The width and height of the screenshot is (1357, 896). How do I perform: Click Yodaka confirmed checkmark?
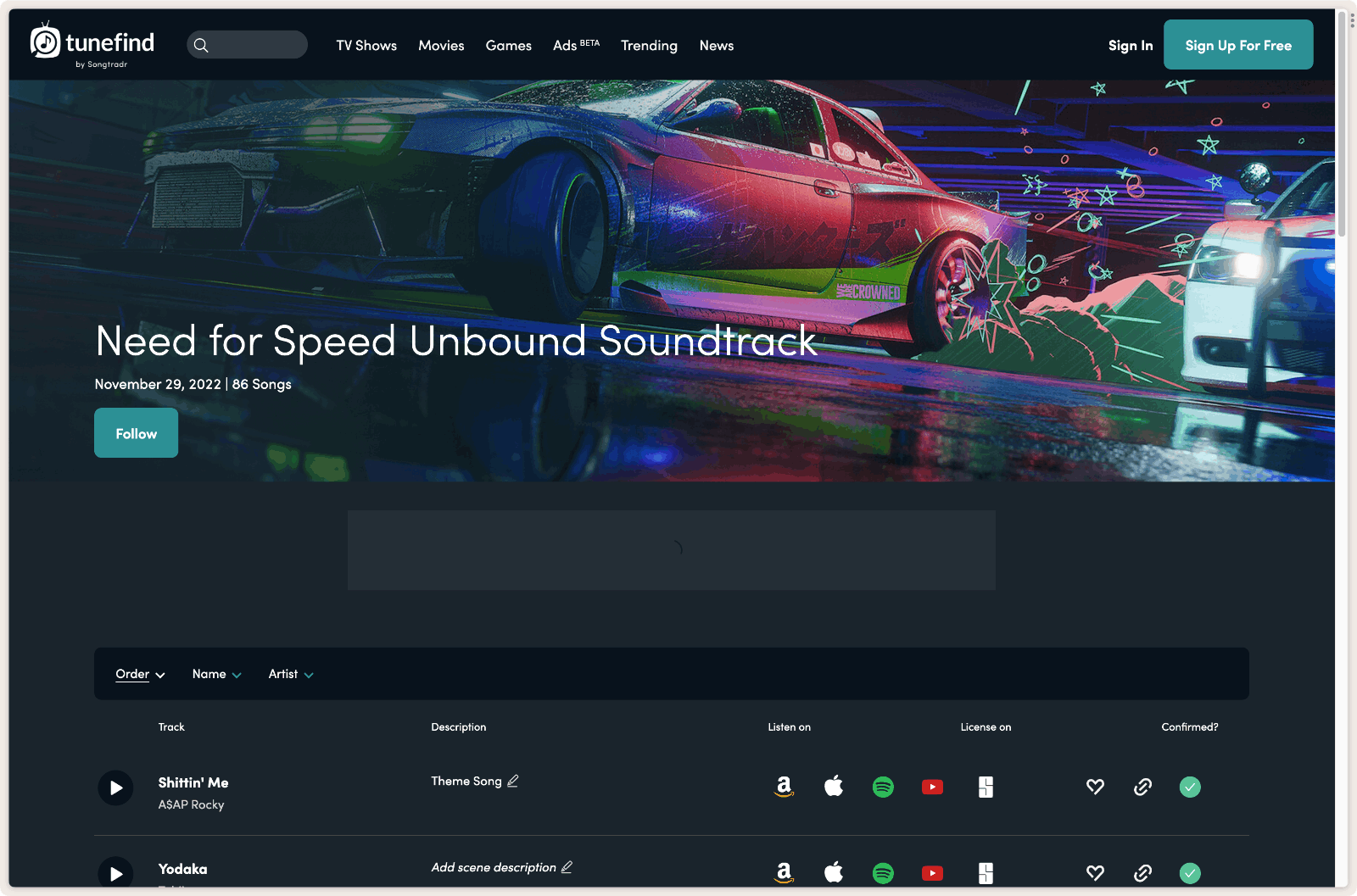tap(1190, 873)
